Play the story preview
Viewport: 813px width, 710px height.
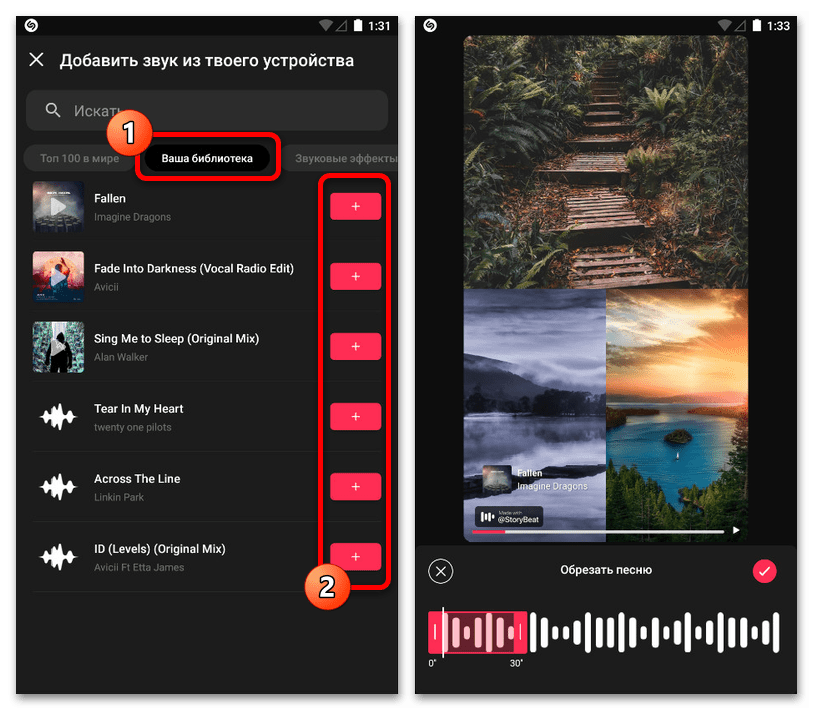coord(736,530)
